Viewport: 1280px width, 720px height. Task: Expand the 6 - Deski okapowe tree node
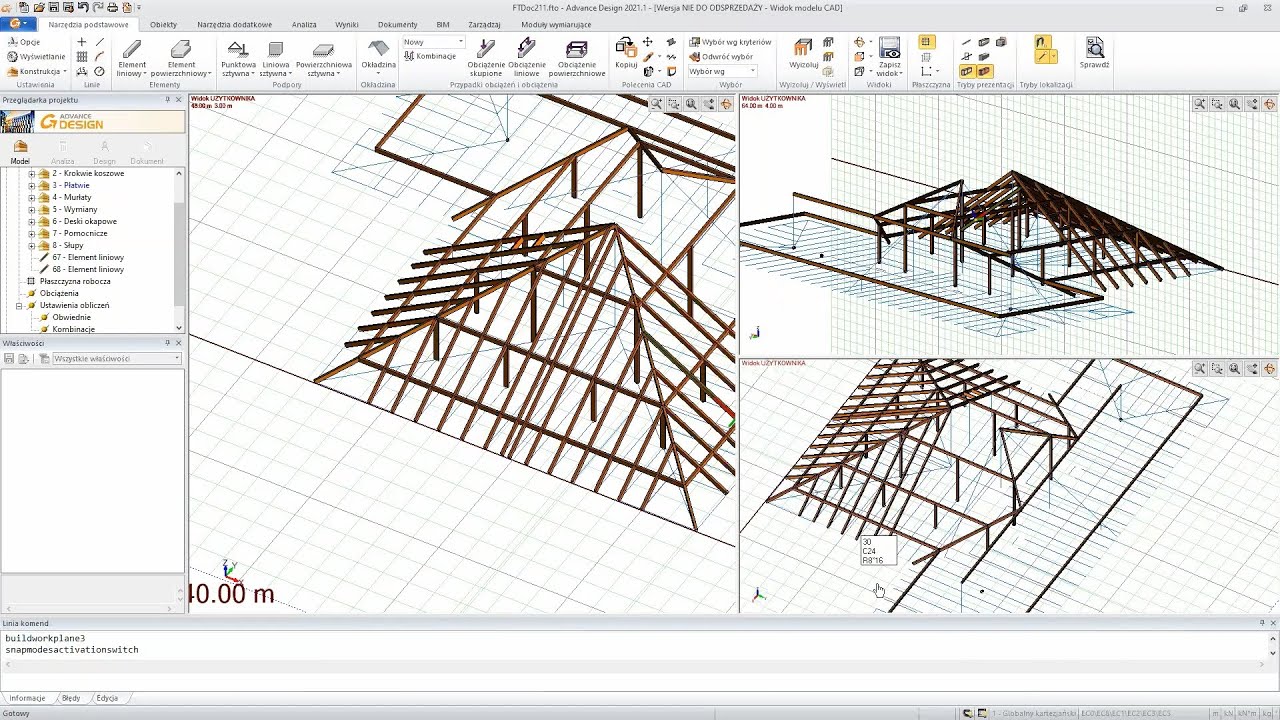click(31, 222)
